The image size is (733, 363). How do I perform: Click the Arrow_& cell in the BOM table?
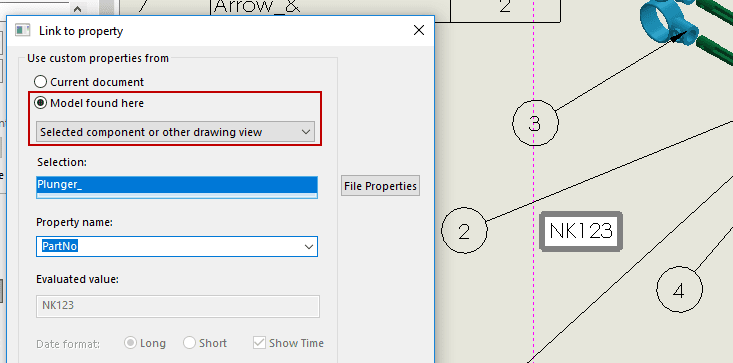[331, 9]
